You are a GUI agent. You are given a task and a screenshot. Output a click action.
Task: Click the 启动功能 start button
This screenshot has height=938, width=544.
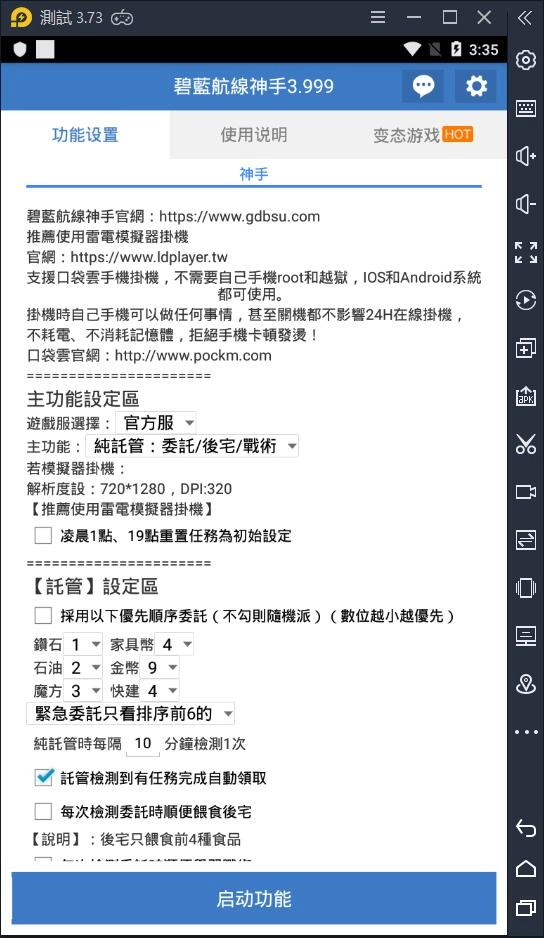[254, 899]
